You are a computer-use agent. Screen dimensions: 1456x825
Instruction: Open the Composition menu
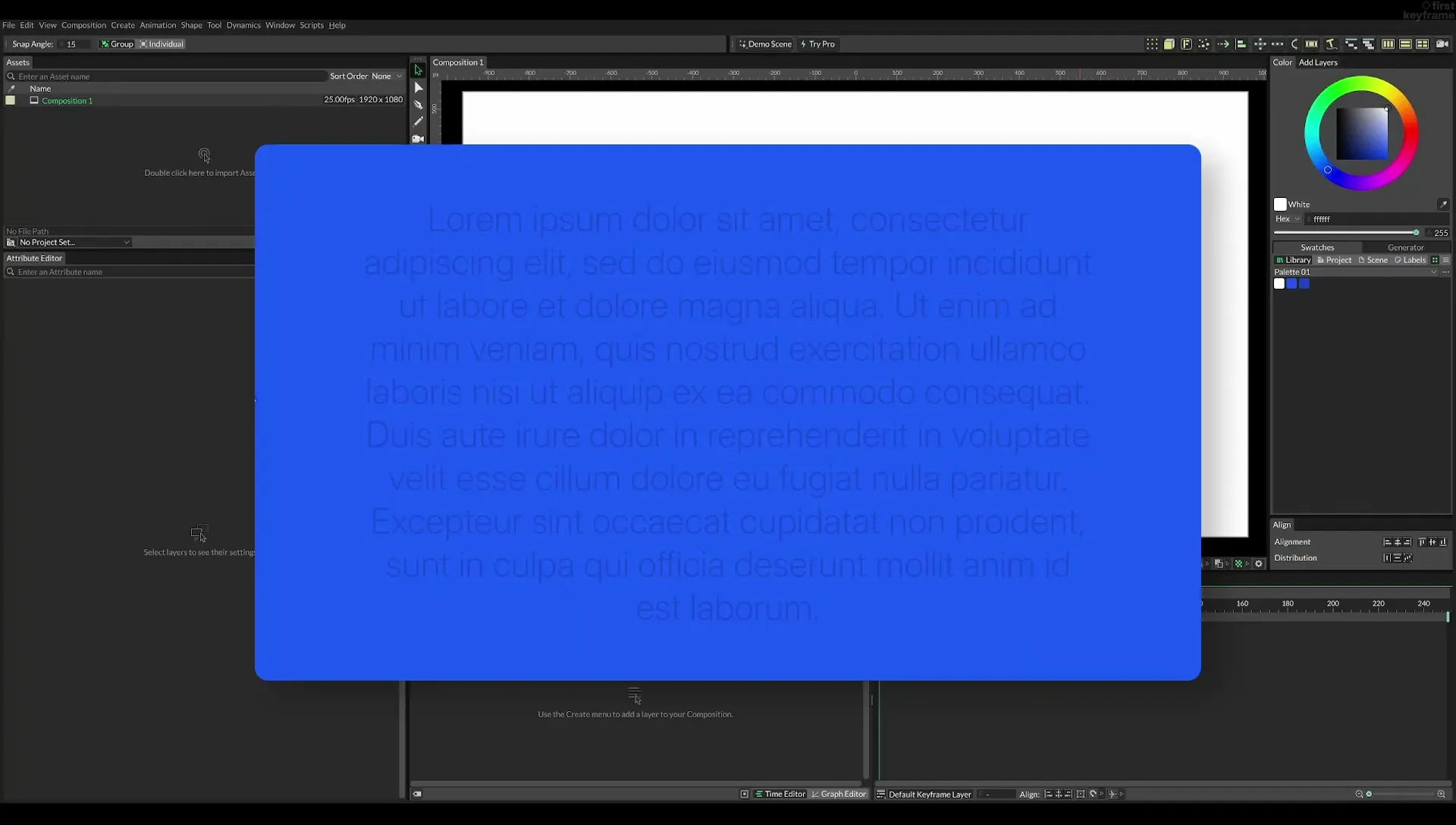click(83, 25)
